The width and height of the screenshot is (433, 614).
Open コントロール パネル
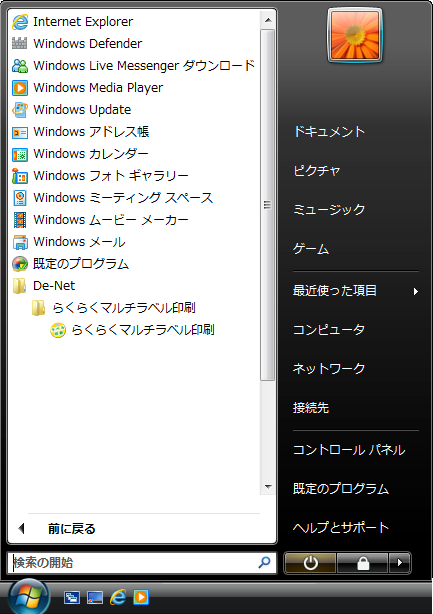pos(349,450)
